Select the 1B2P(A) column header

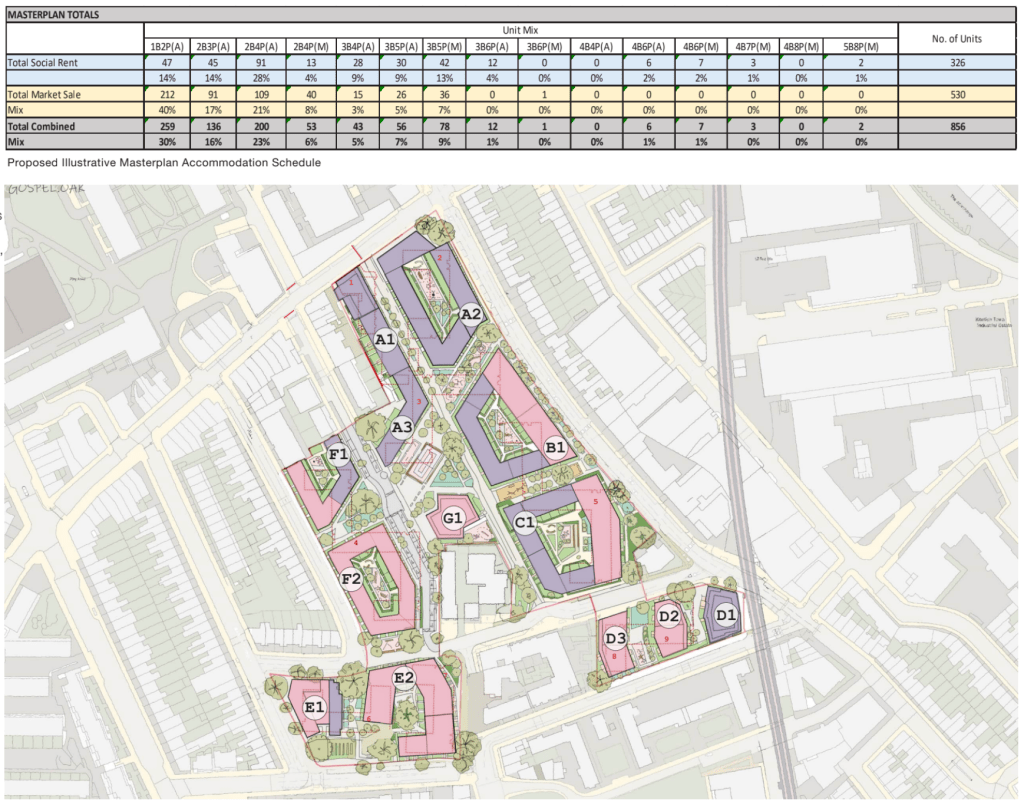164,47
